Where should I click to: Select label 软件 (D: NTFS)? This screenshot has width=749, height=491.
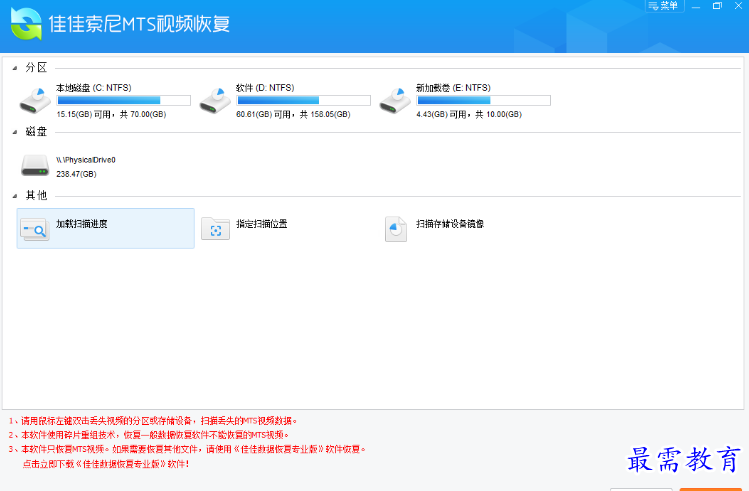click(x=265, y=88)
